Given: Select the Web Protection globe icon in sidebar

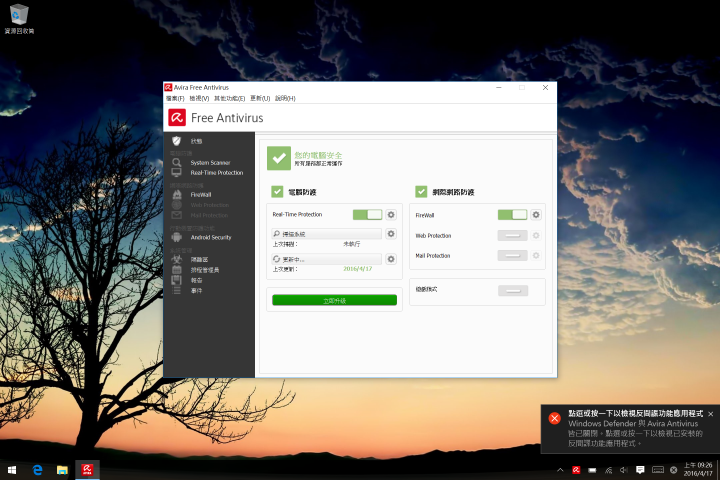Looking at the screenshot, I should tap(177, 205).
